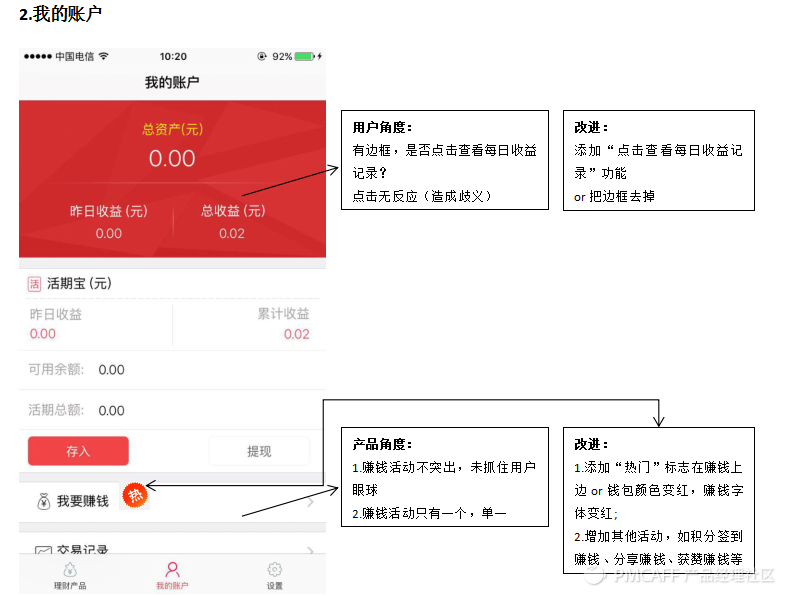Click the 产品角度 heading text
The height and width of the screenshot is (596, 786).
tap(382, 444)
